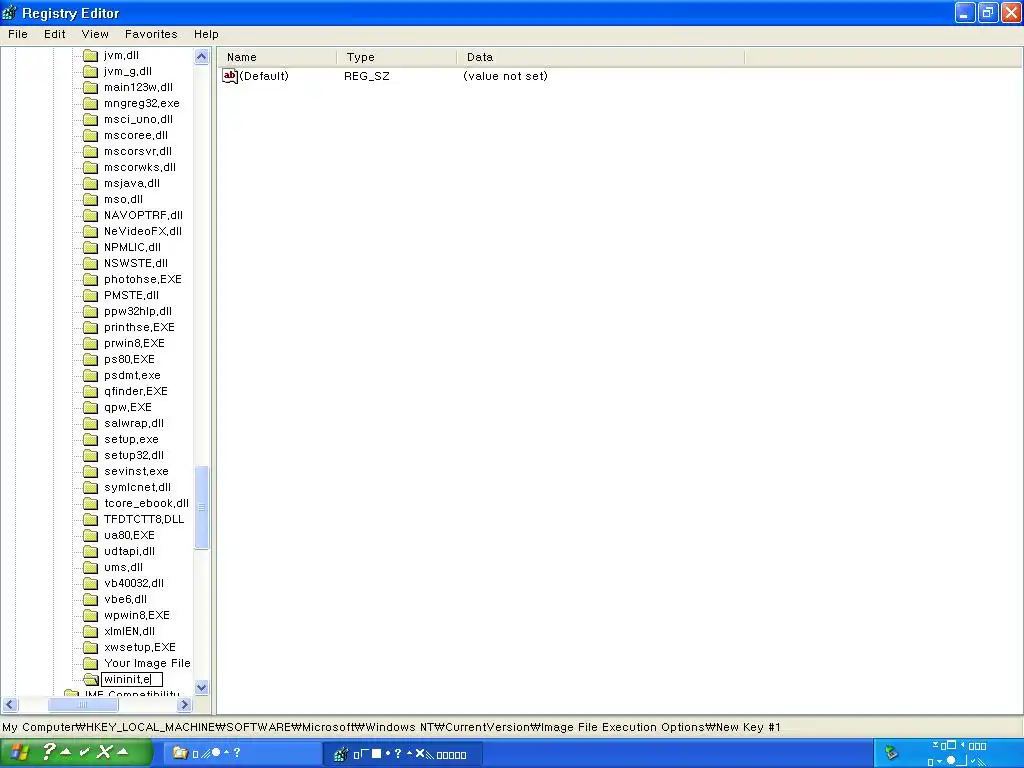Click the Name column header
The image size is (1024, 768).
[x=277, y=57]
